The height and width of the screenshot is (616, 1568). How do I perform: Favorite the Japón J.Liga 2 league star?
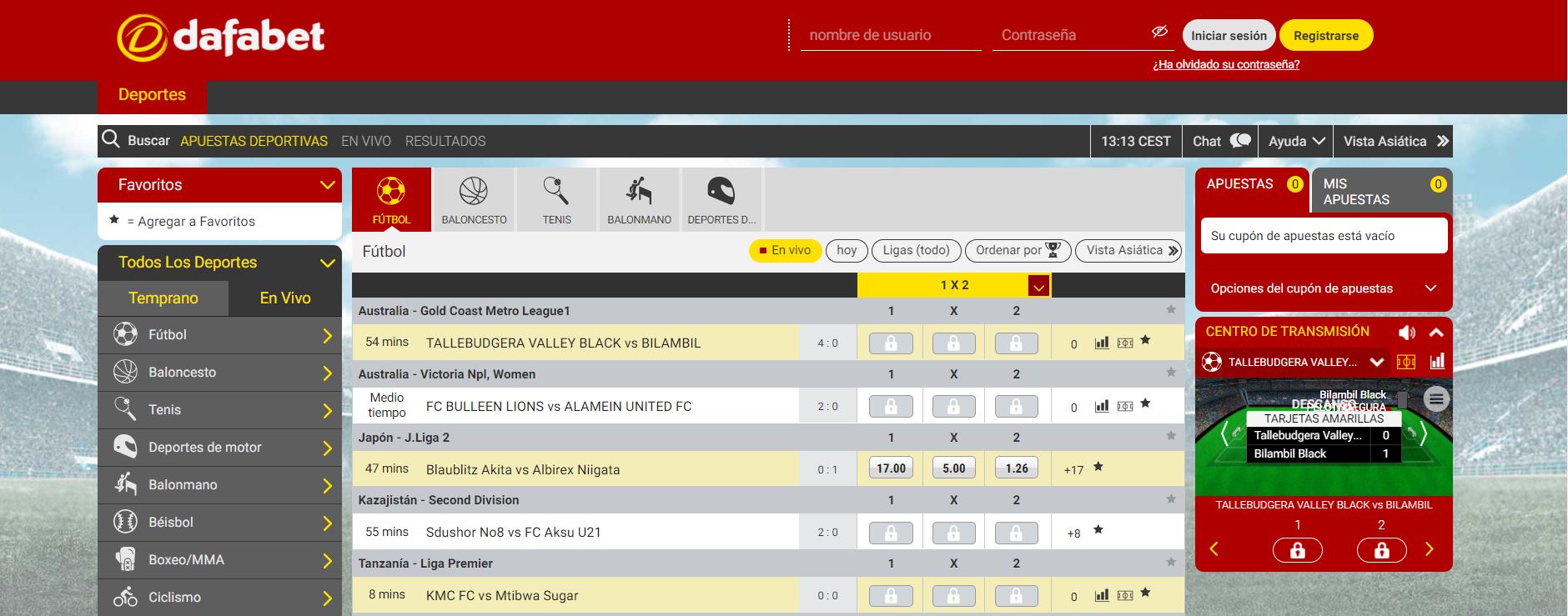pos(1171,435)
